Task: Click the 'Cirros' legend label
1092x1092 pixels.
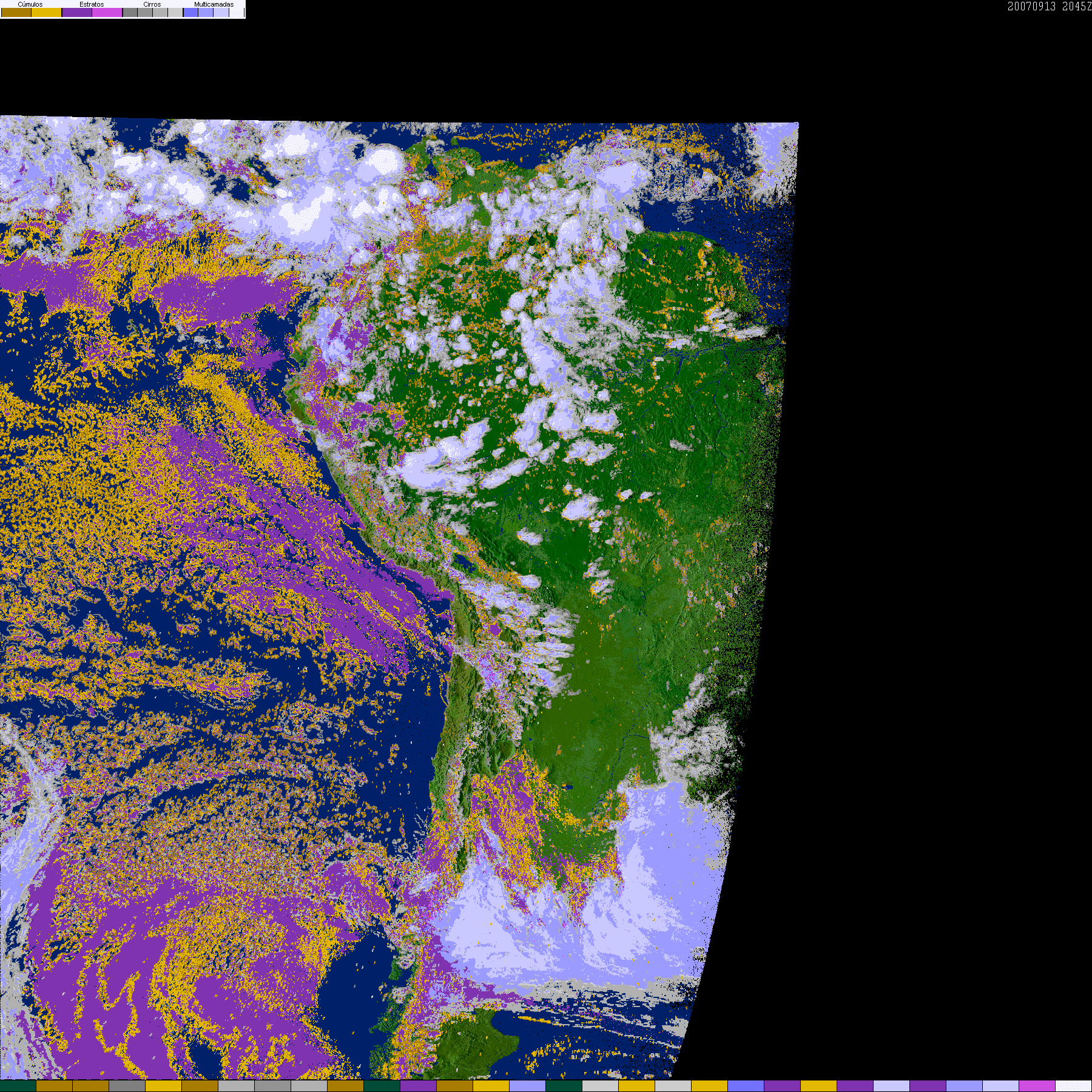Action: click(152, 4)
